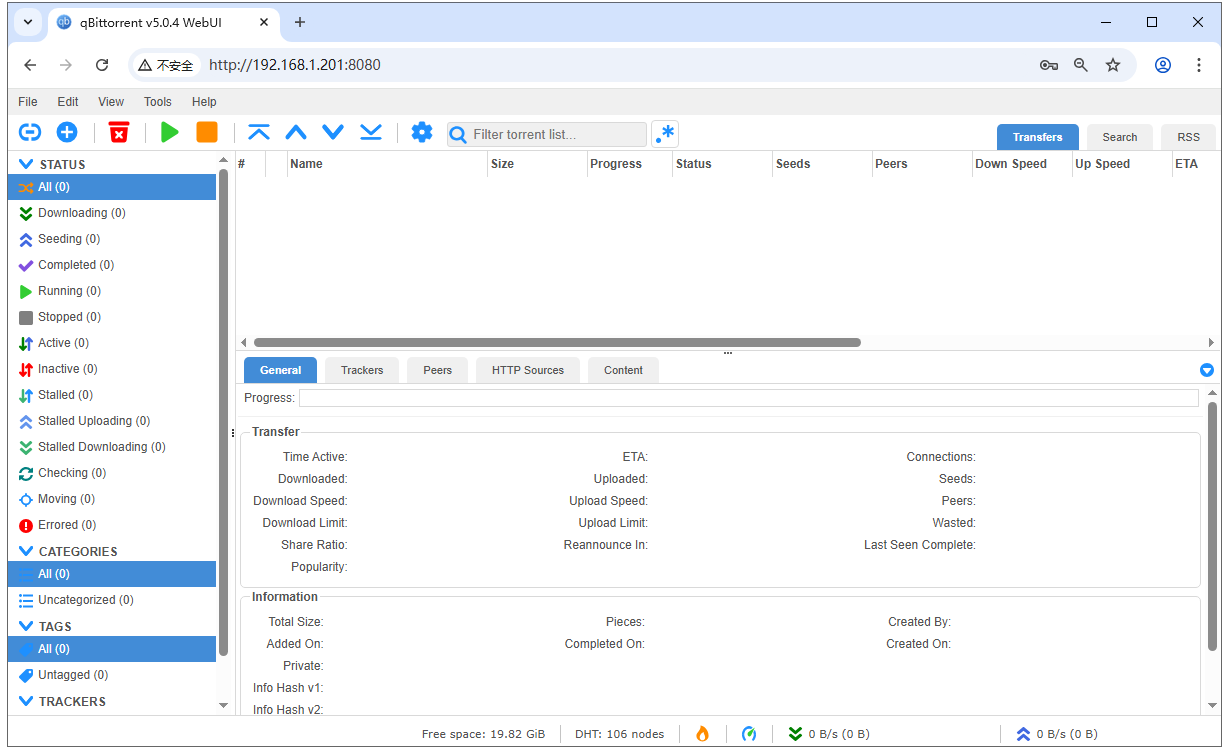Click the green resume icon
Screen dimensions: 1229x754
click(x=169, y=132)
